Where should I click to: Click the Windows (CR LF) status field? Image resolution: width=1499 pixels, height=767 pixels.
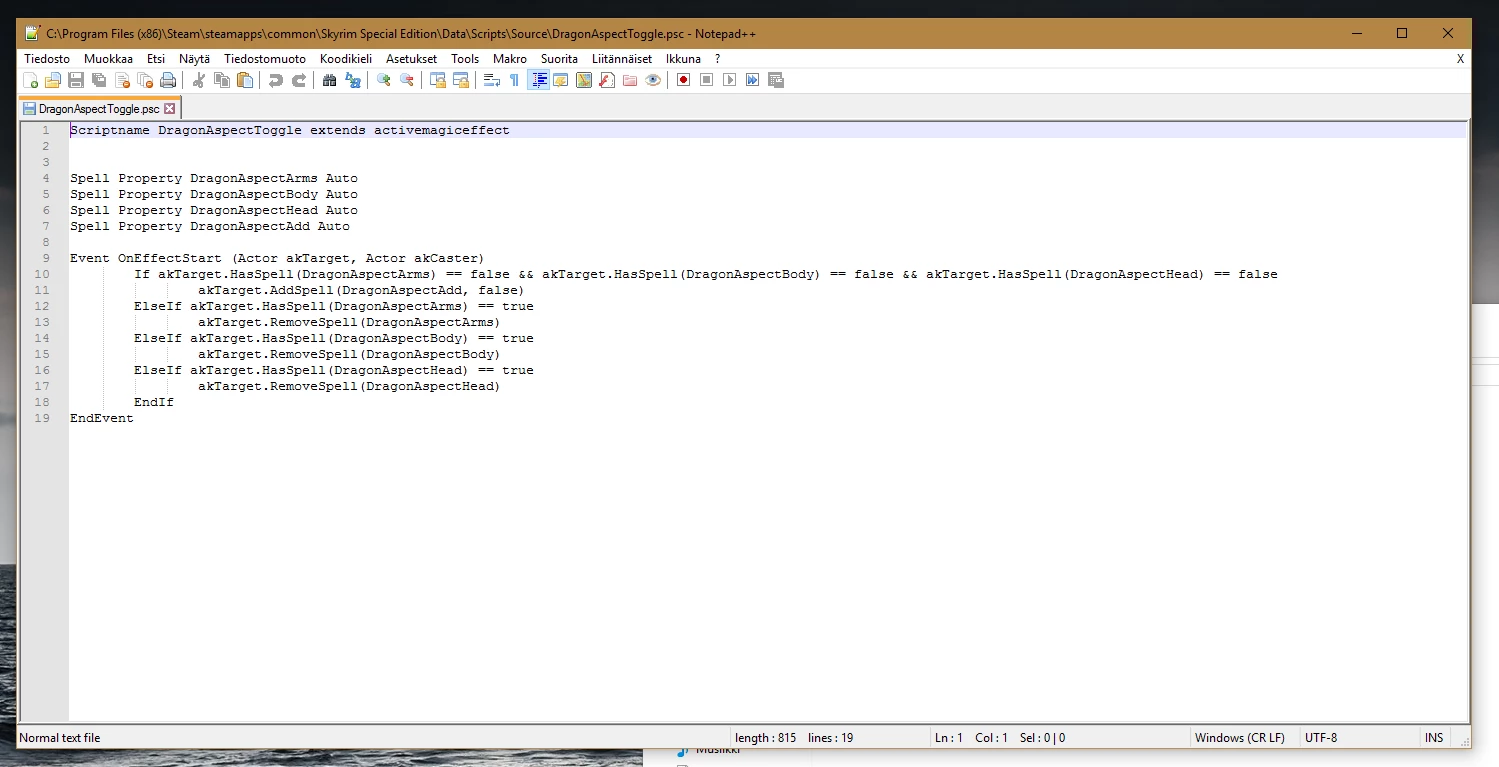click(1240, 738)
